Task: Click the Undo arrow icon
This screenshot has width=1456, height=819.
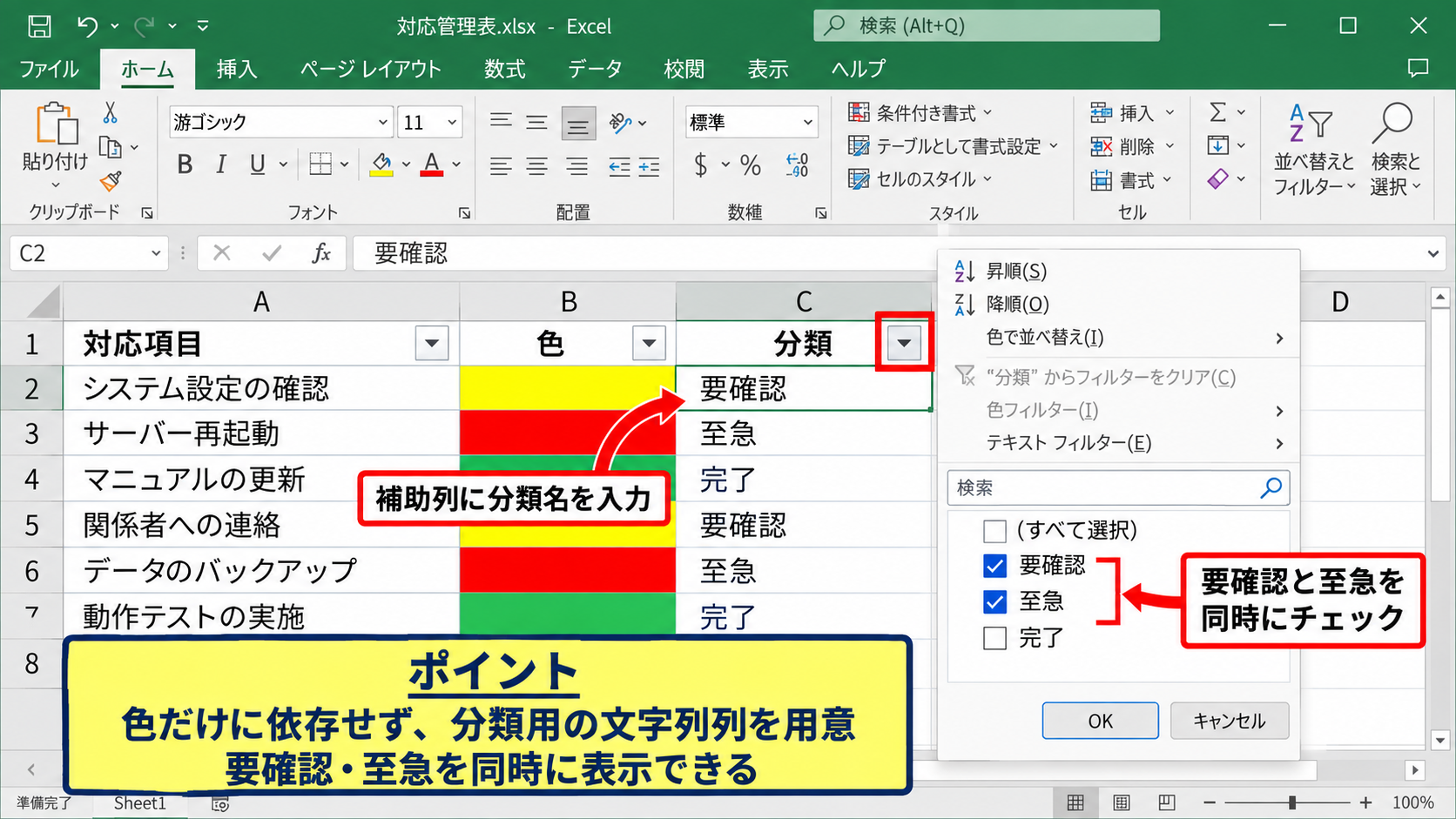Action: click(87, 26)
